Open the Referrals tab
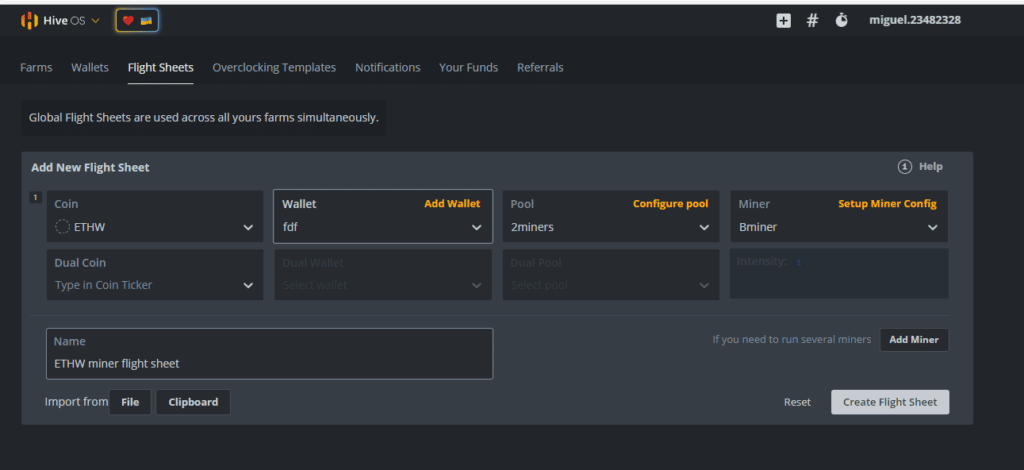Screen dimensions: 1024x470 [540, 67]
